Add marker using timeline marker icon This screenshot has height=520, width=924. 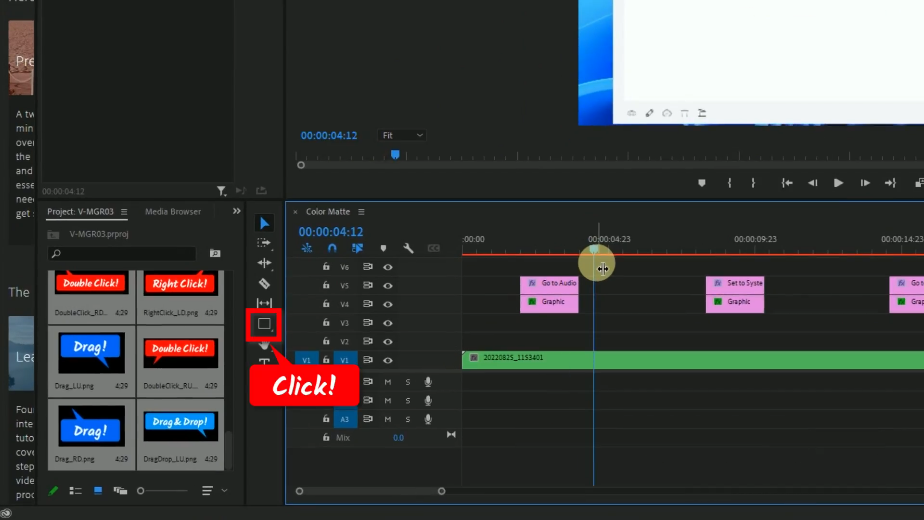[x=384, y=248]
